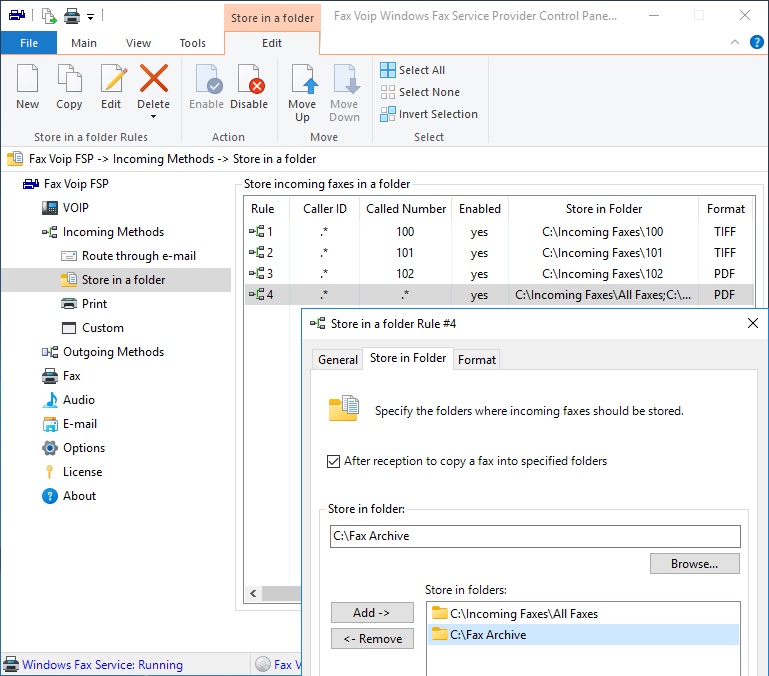Open Edit for selected rule
This screenshot has width=769, height=676.
pos(112,87)
